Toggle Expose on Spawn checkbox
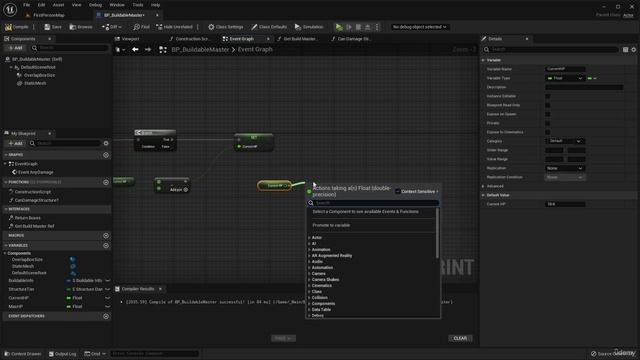The image size is (640, 360). coord(548,114)
